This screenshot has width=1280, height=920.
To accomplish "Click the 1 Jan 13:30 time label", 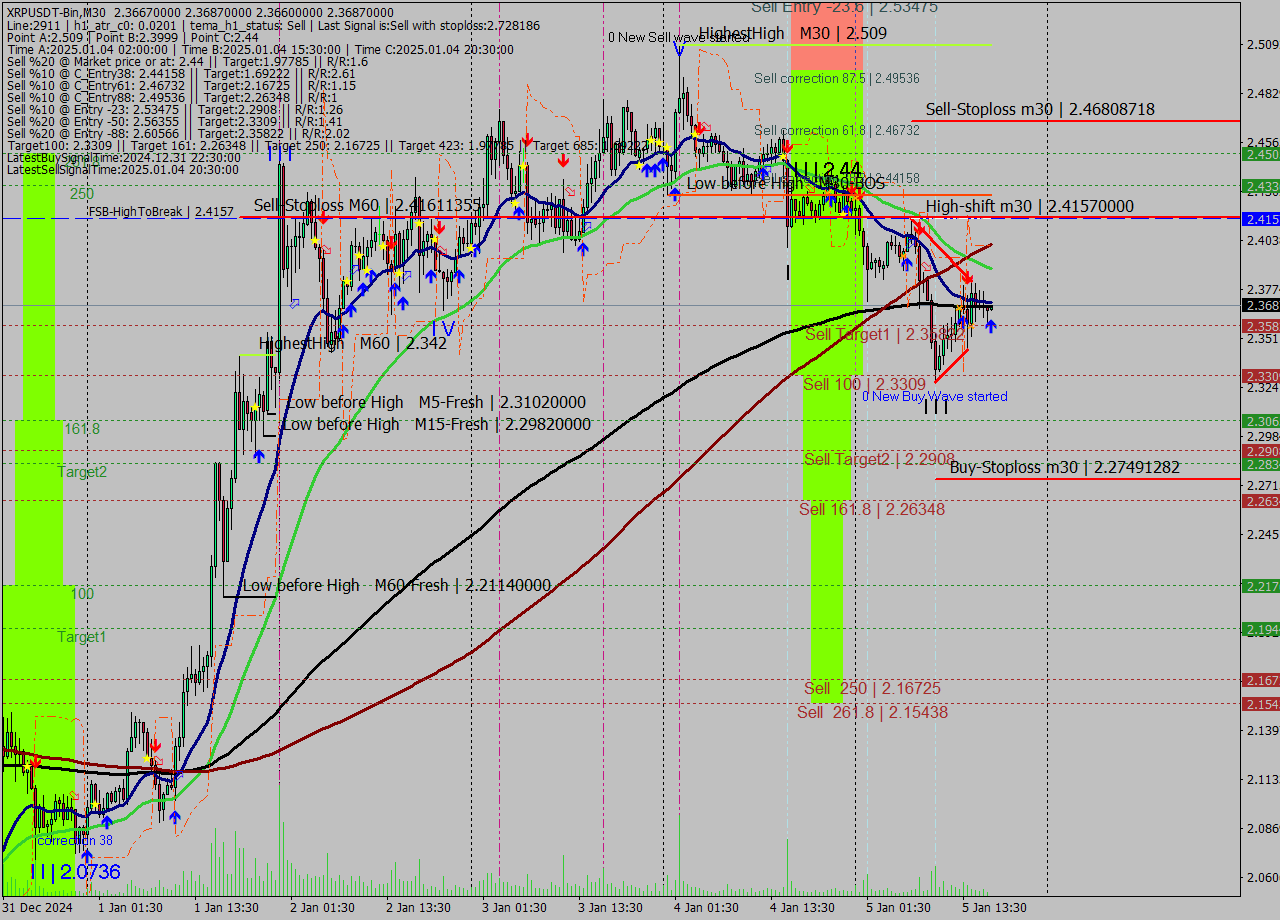I will [226, 908].
